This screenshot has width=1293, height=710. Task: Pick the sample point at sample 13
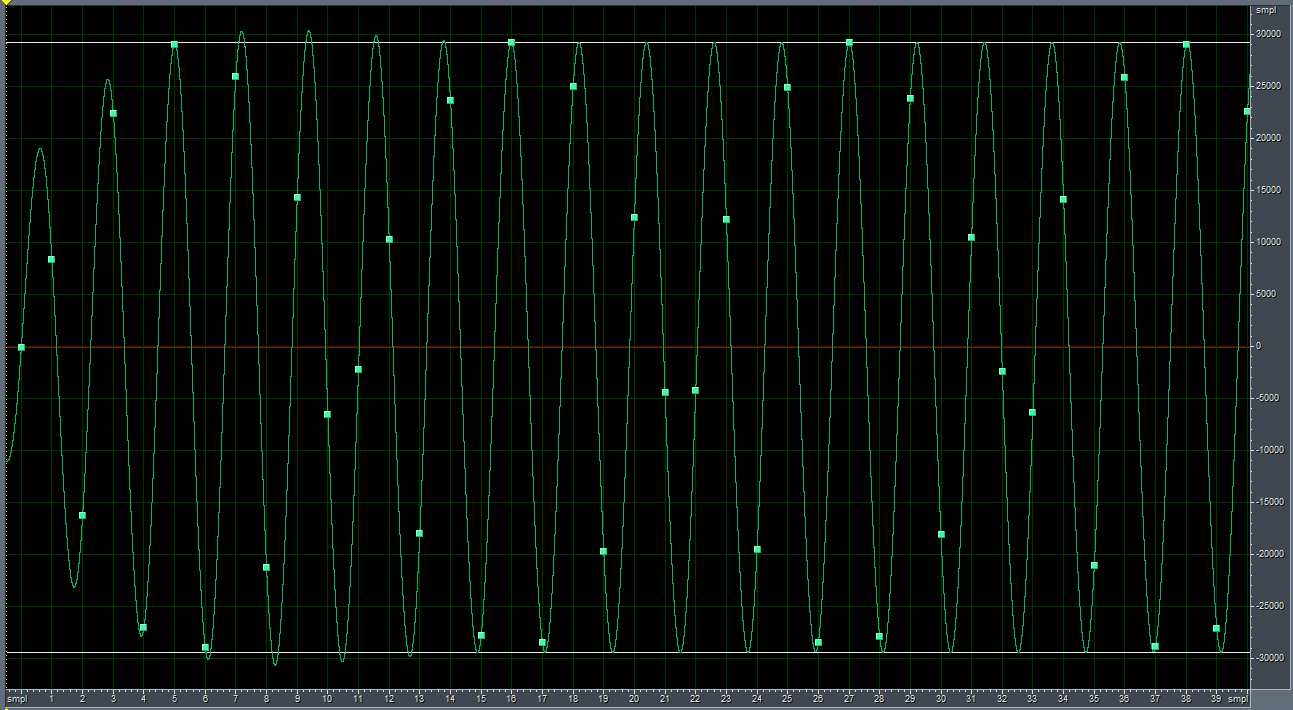pyautogui.click(x=419, y=533)
